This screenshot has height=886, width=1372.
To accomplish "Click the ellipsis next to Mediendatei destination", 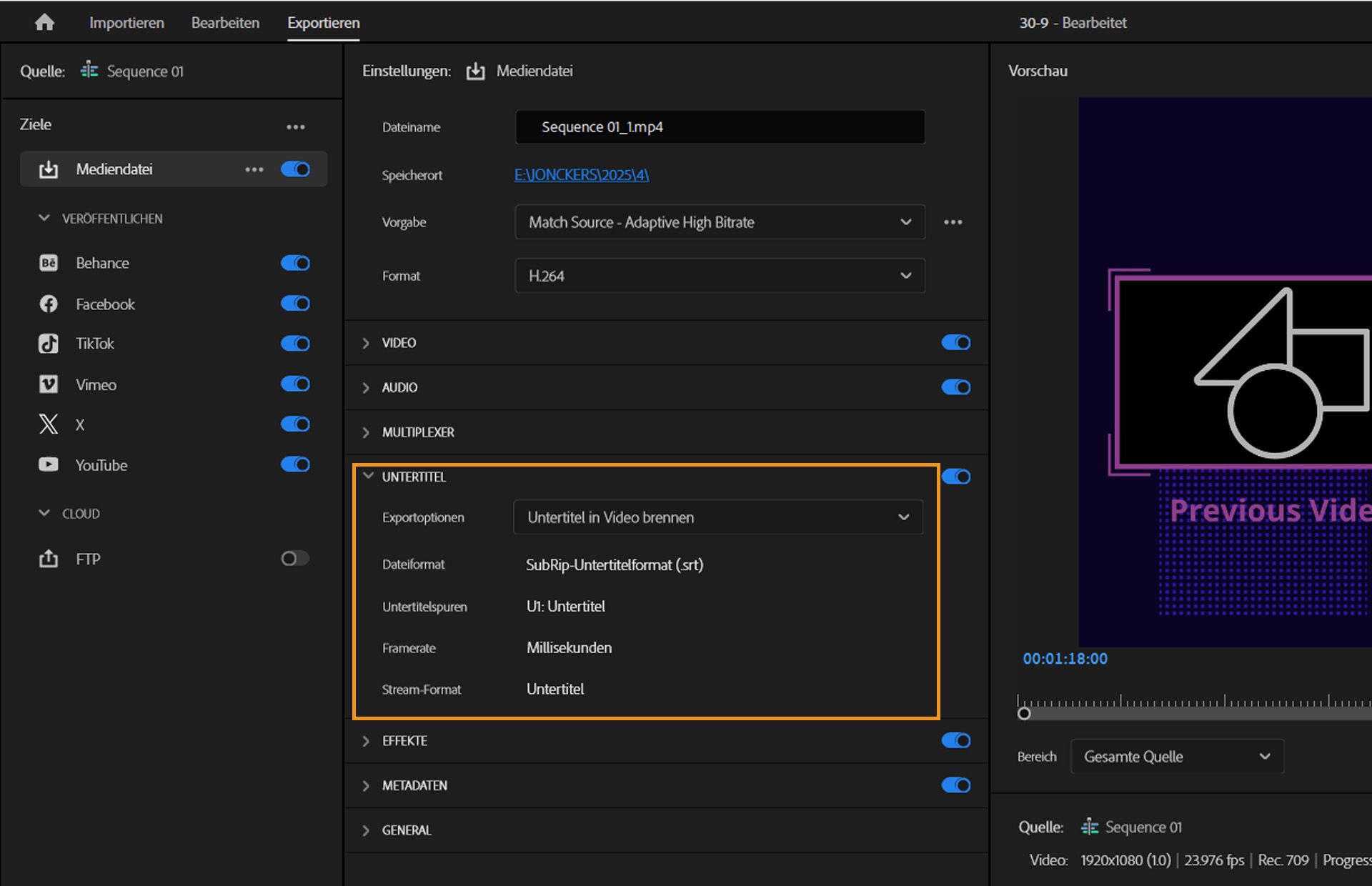I will point(254,169).
